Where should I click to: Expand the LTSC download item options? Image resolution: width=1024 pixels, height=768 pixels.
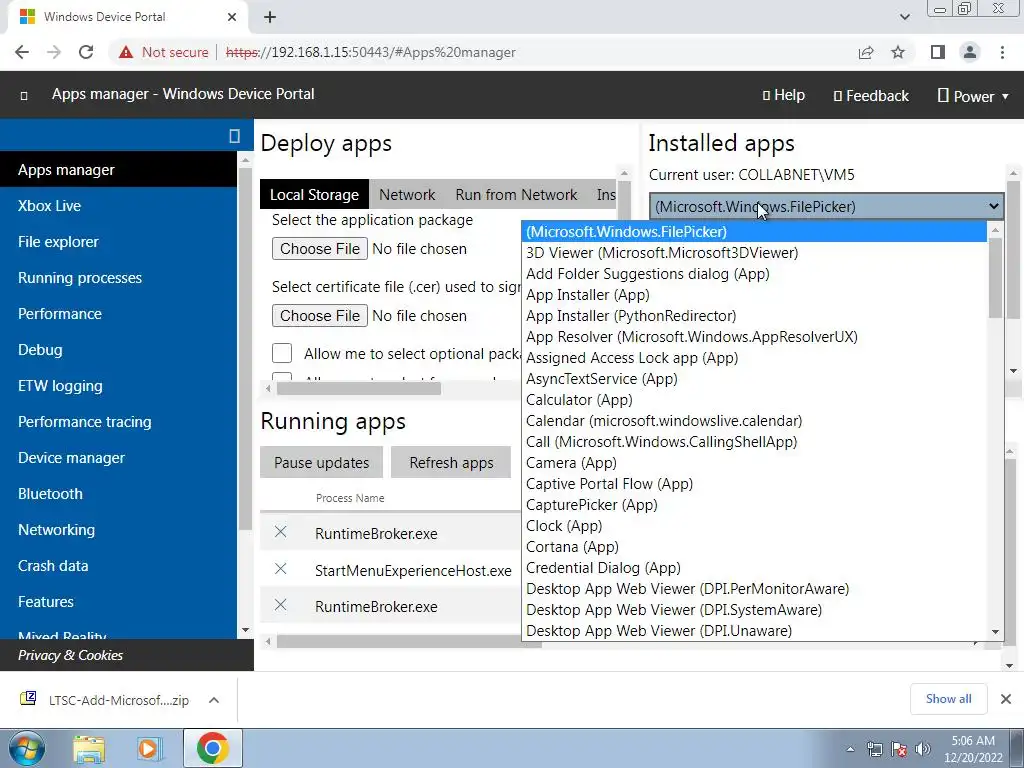[x=214, y=700]
